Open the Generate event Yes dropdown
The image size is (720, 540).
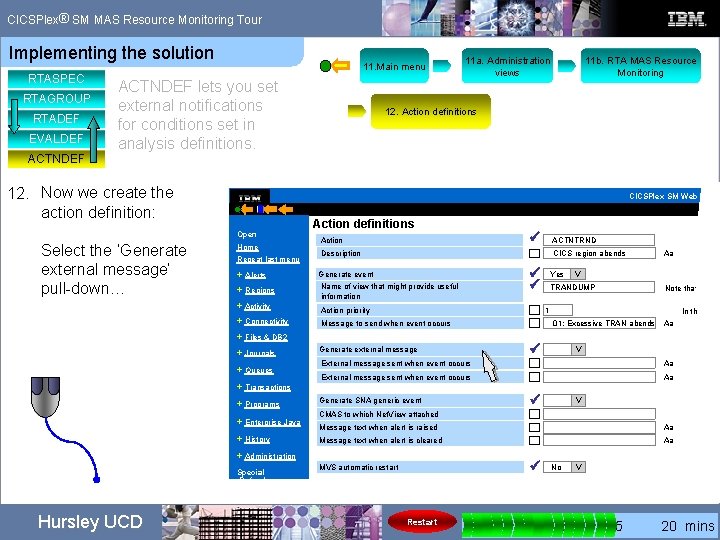pos(578,274)
